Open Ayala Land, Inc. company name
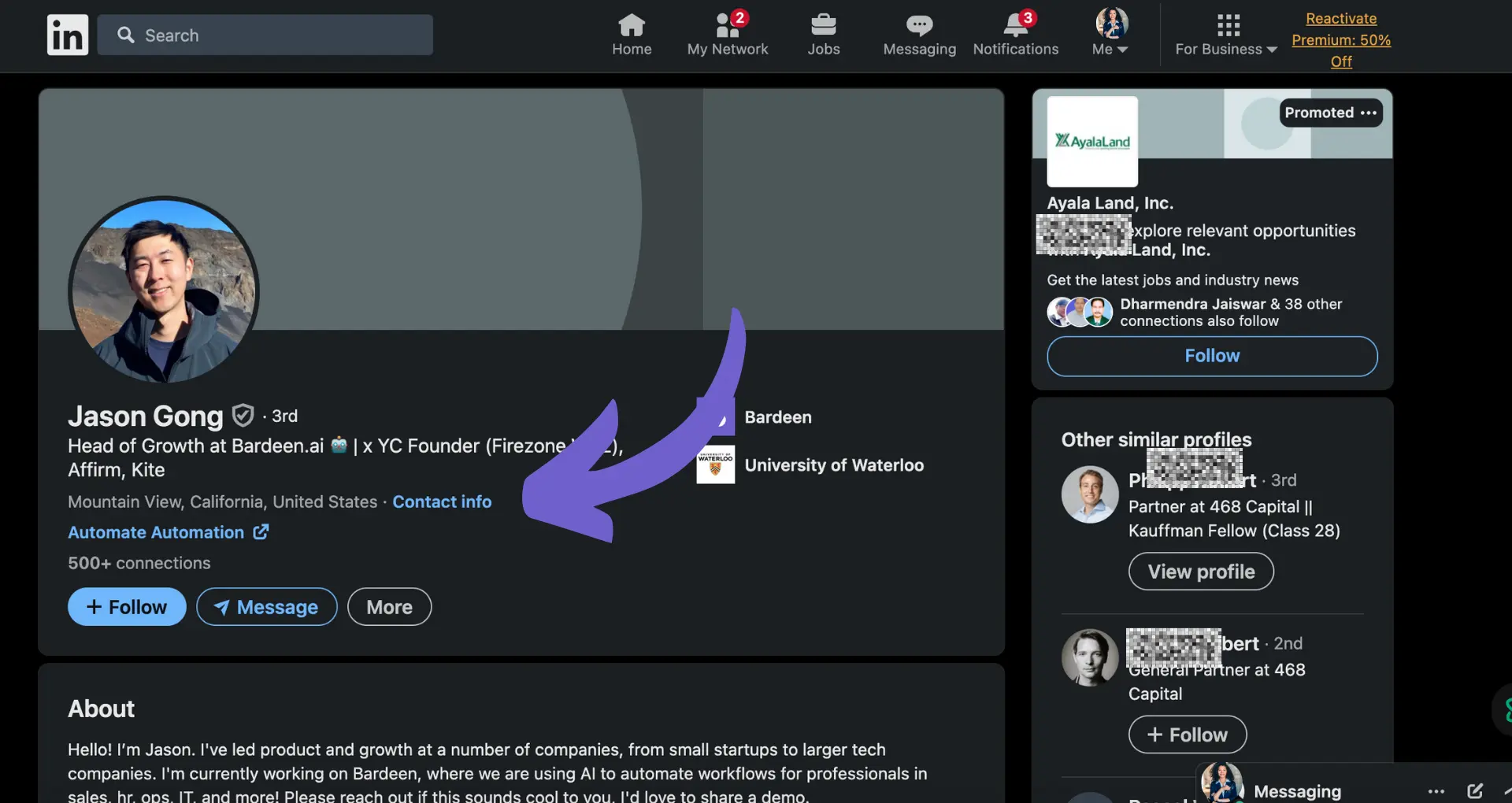 tap(1110, 203)
